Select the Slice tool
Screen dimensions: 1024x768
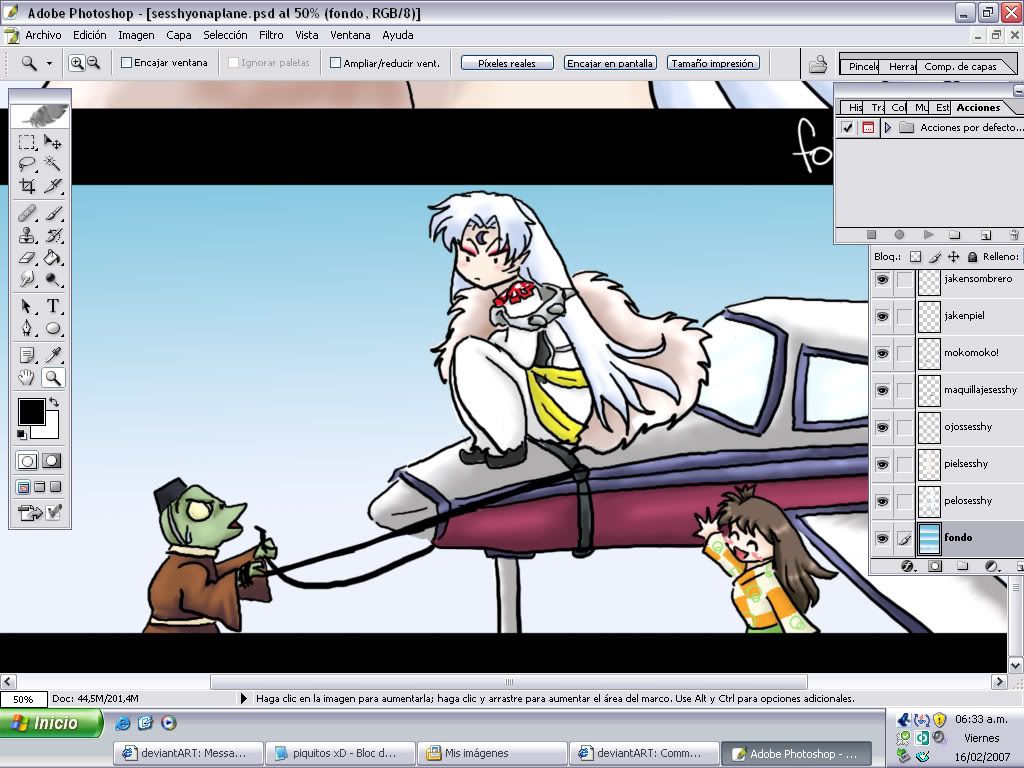click(53, 185)
